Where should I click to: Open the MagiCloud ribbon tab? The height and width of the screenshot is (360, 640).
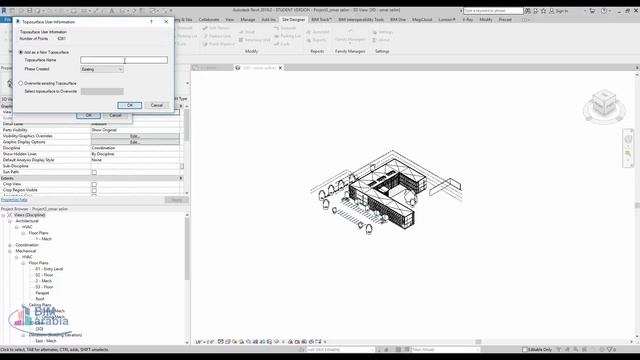[422, 20]
